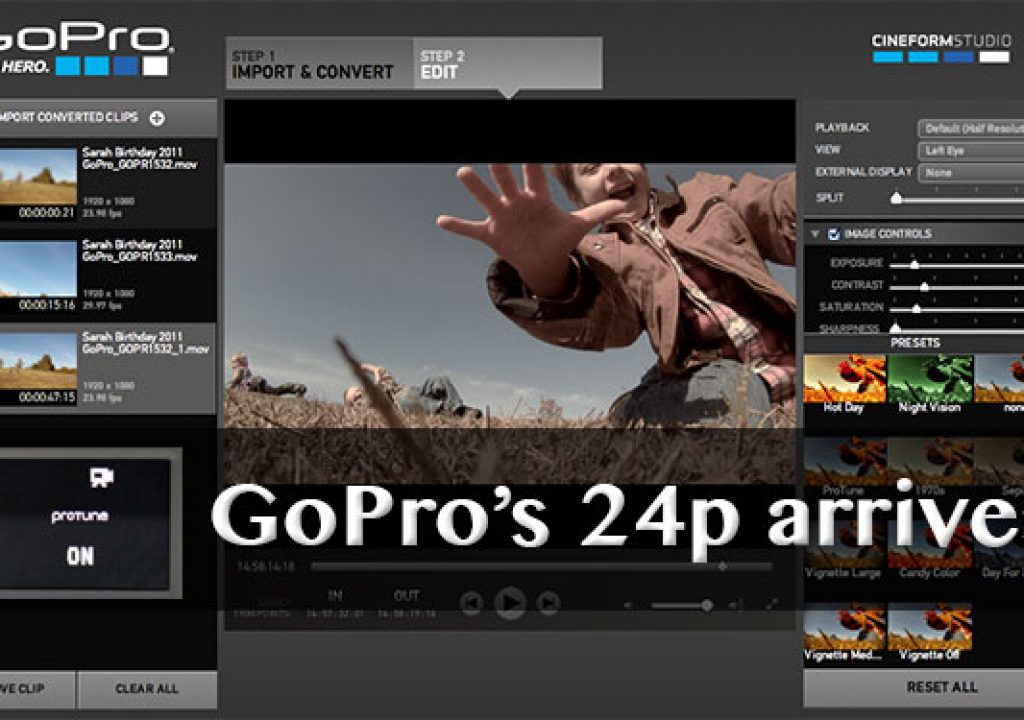The image size is (1024, 720).
Task: Click the fullscreen icon in the player bar
Action: pyautogui.click(x=772, y=604)
